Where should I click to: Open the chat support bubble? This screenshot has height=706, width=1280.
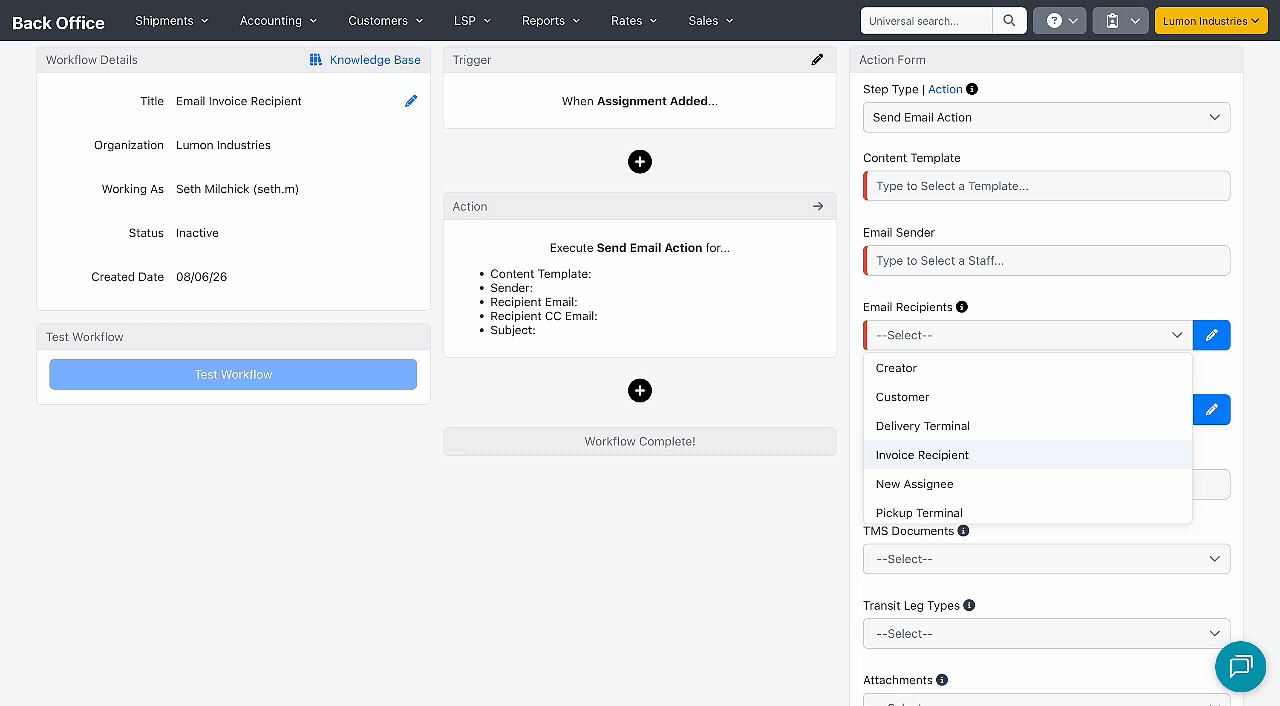(1241, 666)
